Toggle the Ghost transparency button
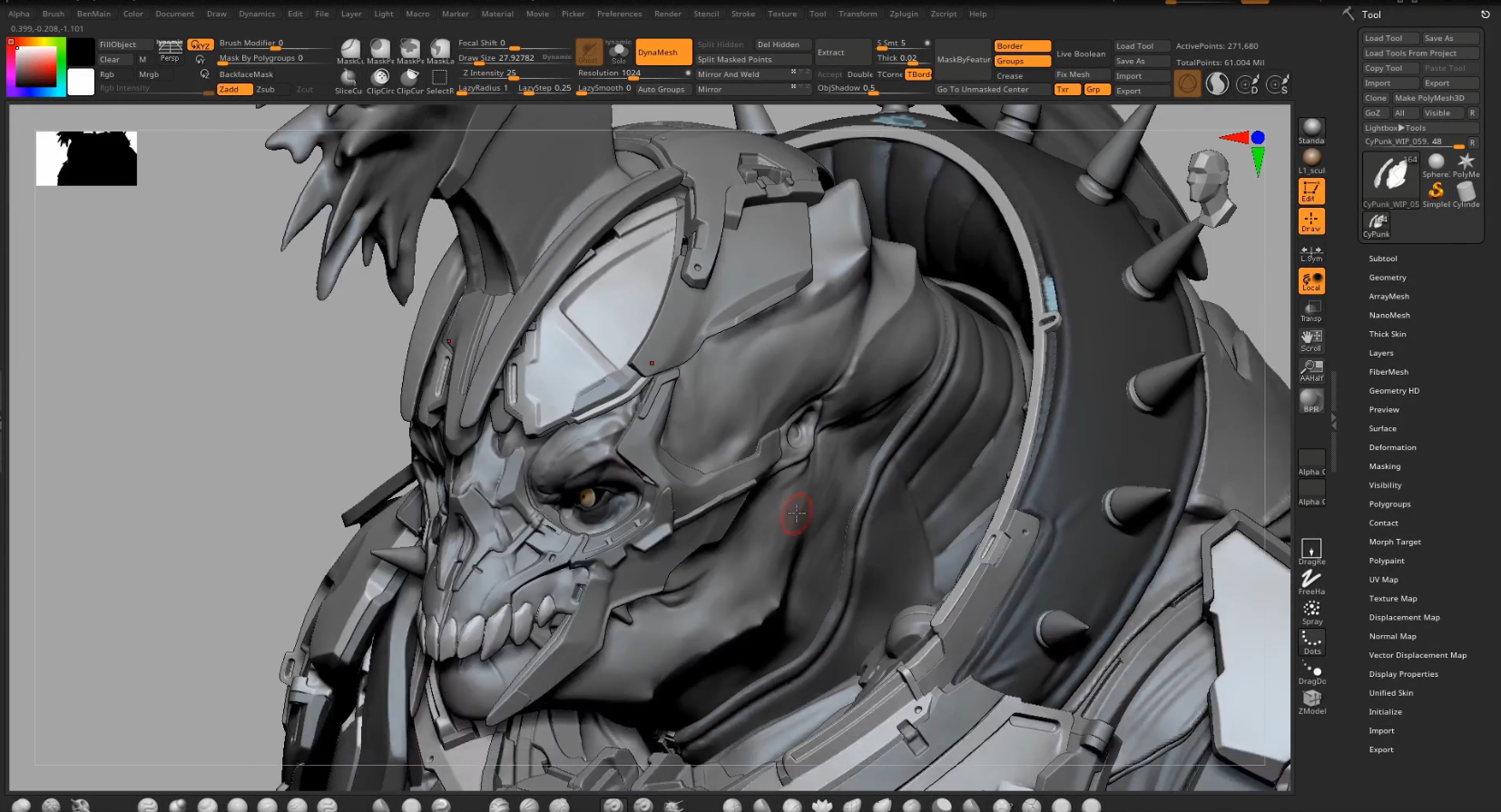Image resolution: width=1501 pixels, height=812 pixels. pos(589,52)
